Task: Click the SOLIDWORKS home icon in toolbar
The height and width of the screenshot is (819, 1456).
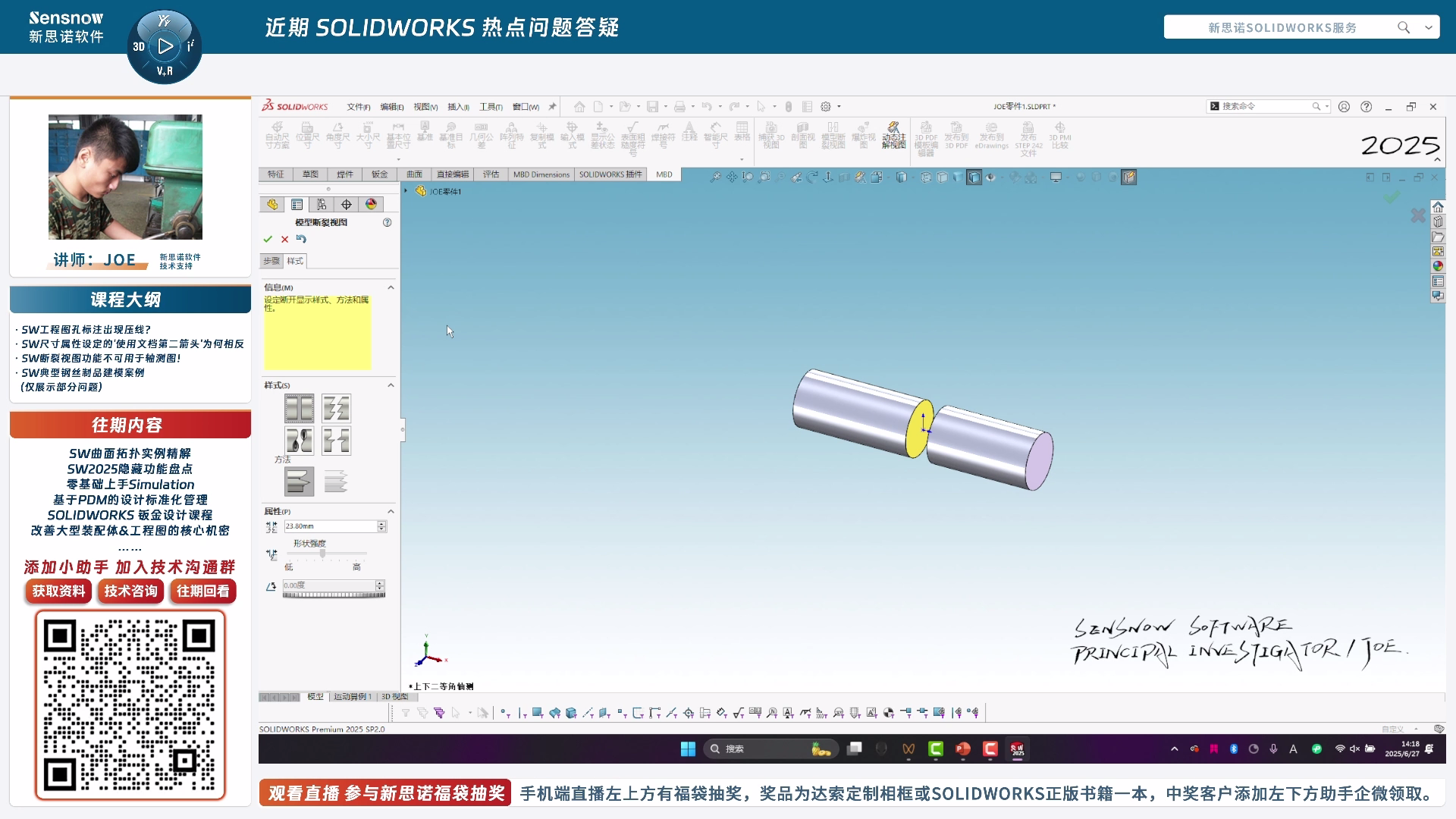Action: tap(579, 107)
